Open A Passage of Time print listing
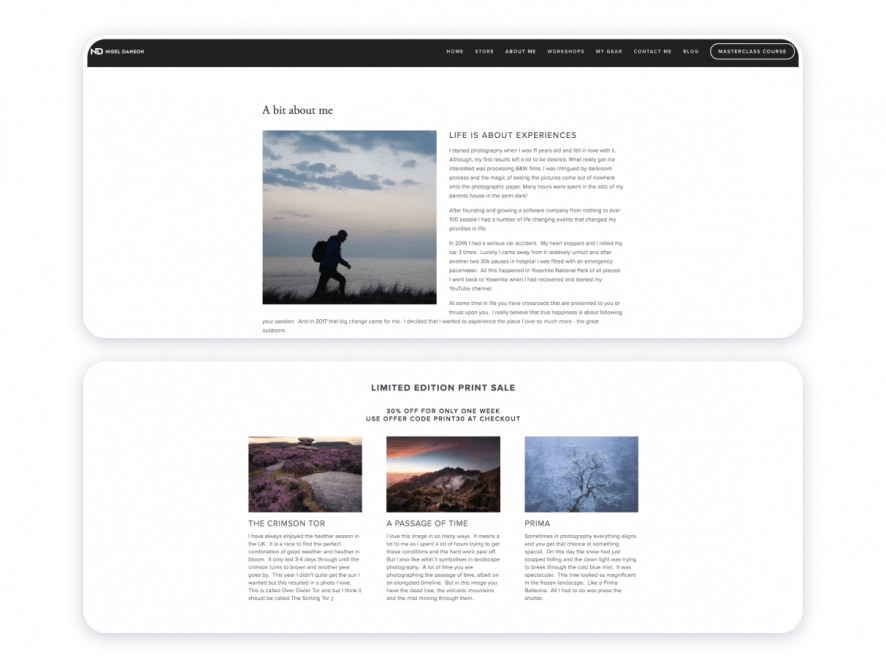The image size is (886, 668). click(426, 521)
